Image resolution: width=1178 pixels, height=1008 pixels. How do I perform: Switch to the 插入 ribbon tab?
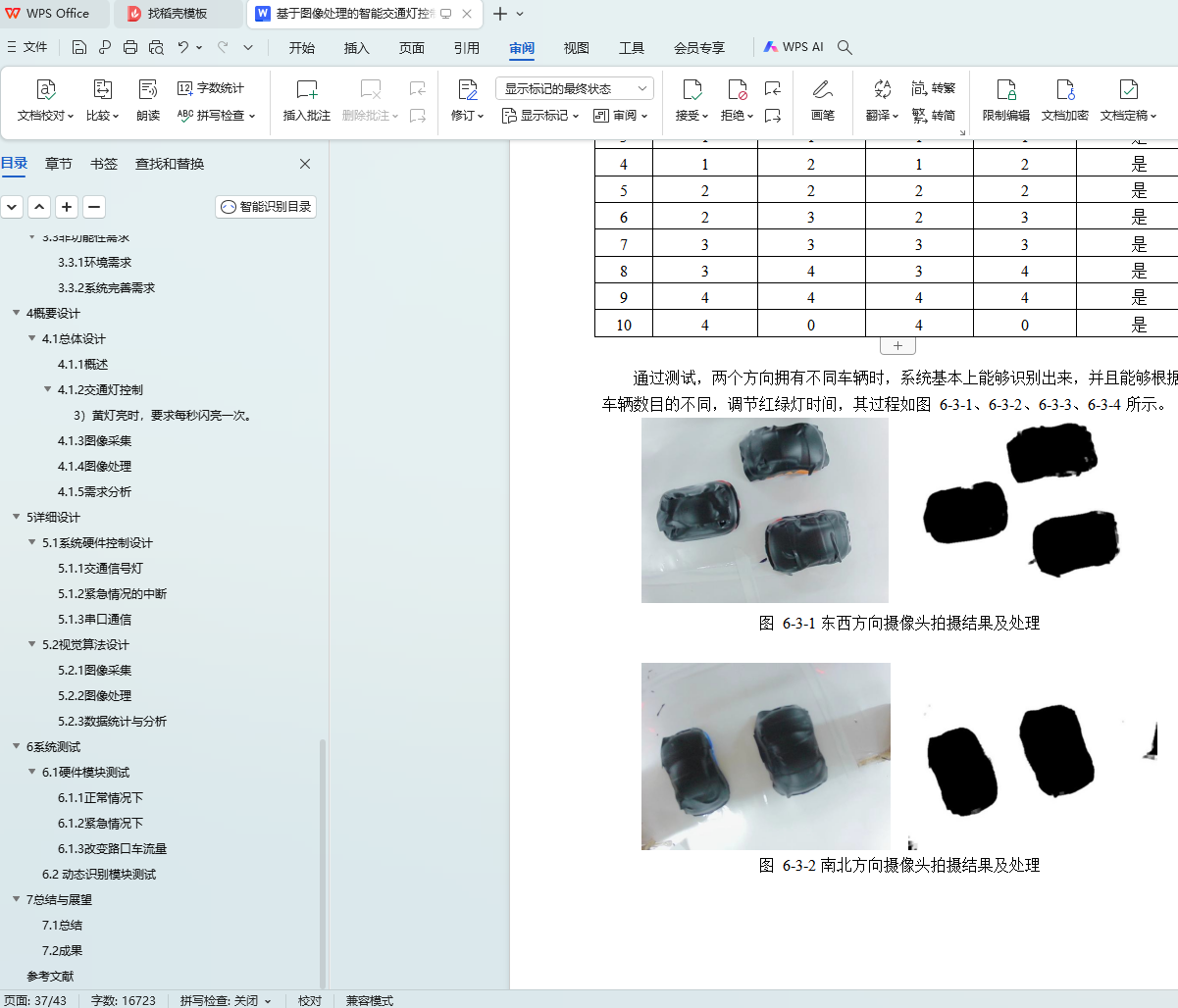click(x=357, y=48)
